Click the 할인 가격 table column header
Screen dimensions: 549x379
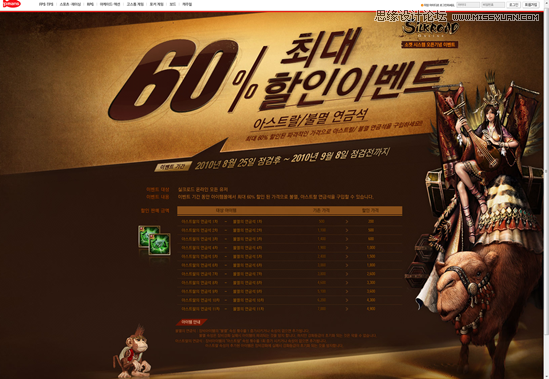coord(370,211)
